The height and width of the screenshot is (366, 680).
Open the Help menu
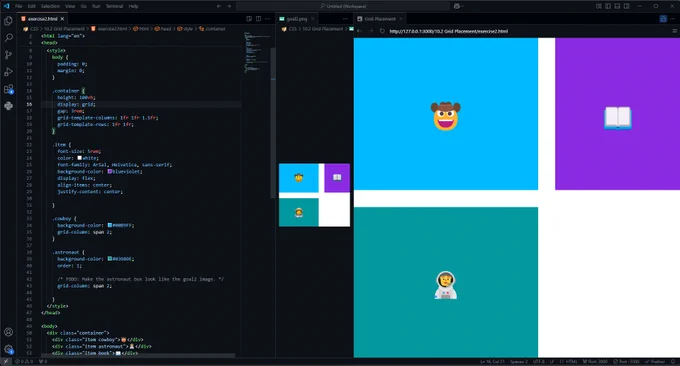click(x=134, y=6)
